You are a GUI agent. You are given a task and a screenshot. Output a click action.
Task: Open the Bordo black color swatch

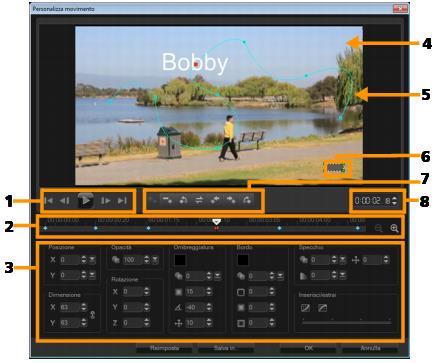coord(243,260)
